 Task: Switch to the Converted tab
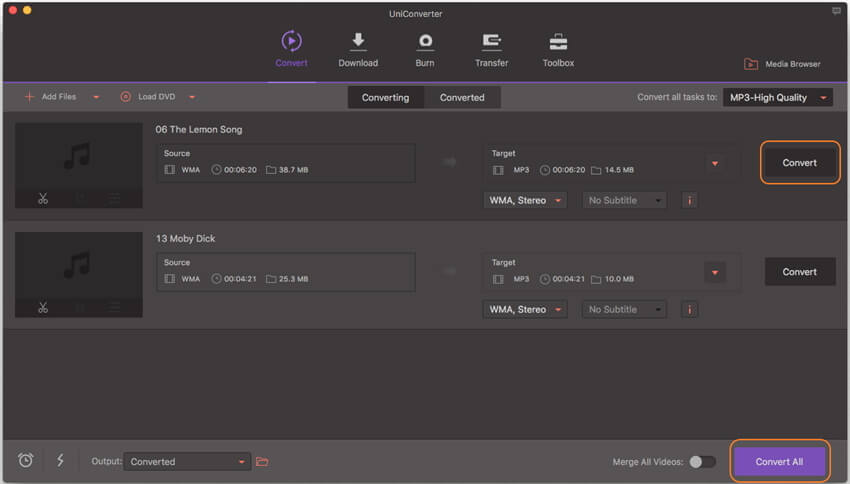coord(462,98)
